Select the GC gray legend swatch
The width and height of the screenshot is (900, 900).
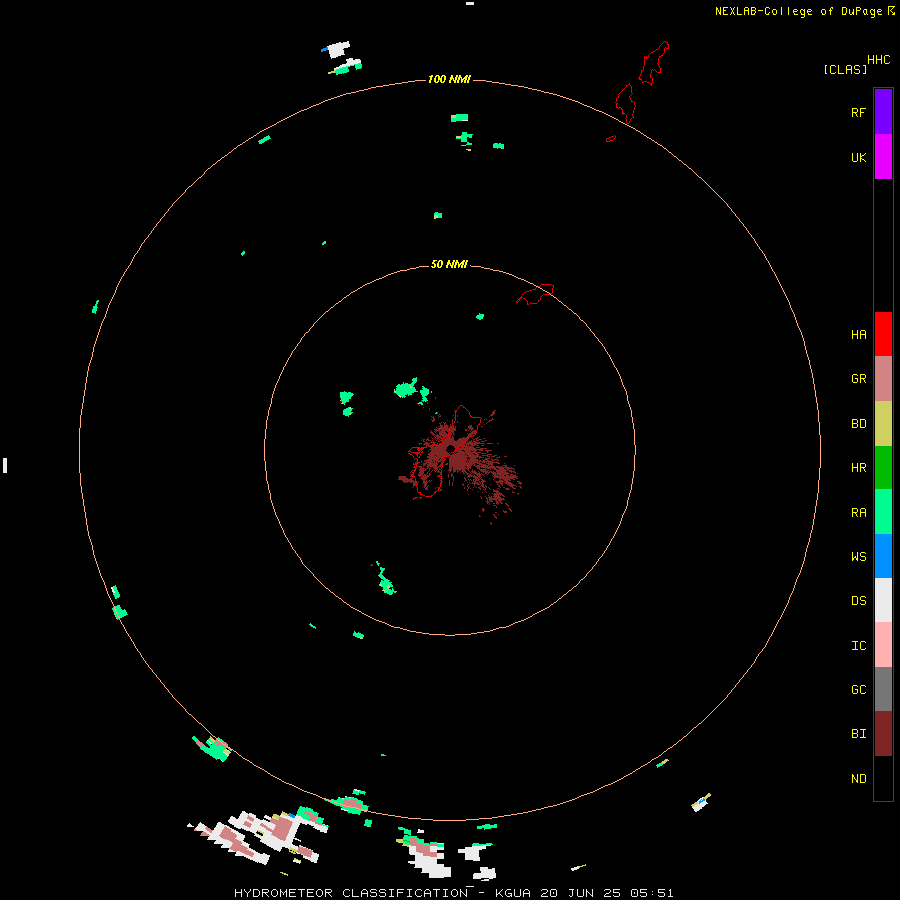click(883, 689)
